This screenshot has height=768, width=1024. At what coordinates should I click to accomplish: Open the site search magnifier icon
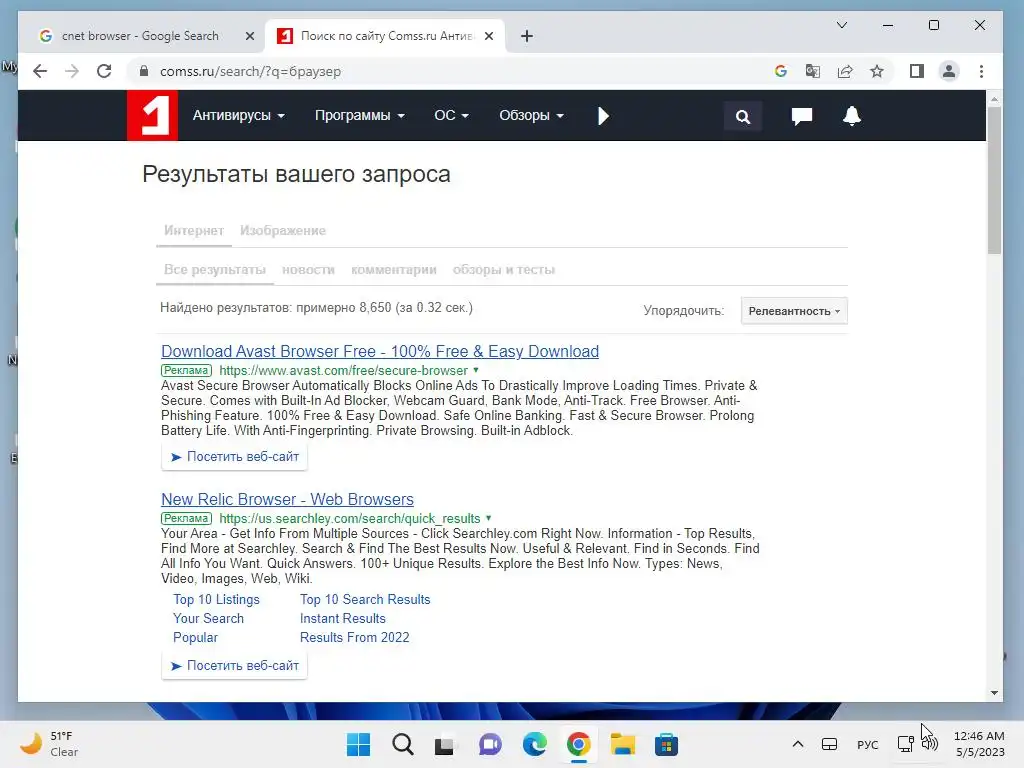coord(743,117)
